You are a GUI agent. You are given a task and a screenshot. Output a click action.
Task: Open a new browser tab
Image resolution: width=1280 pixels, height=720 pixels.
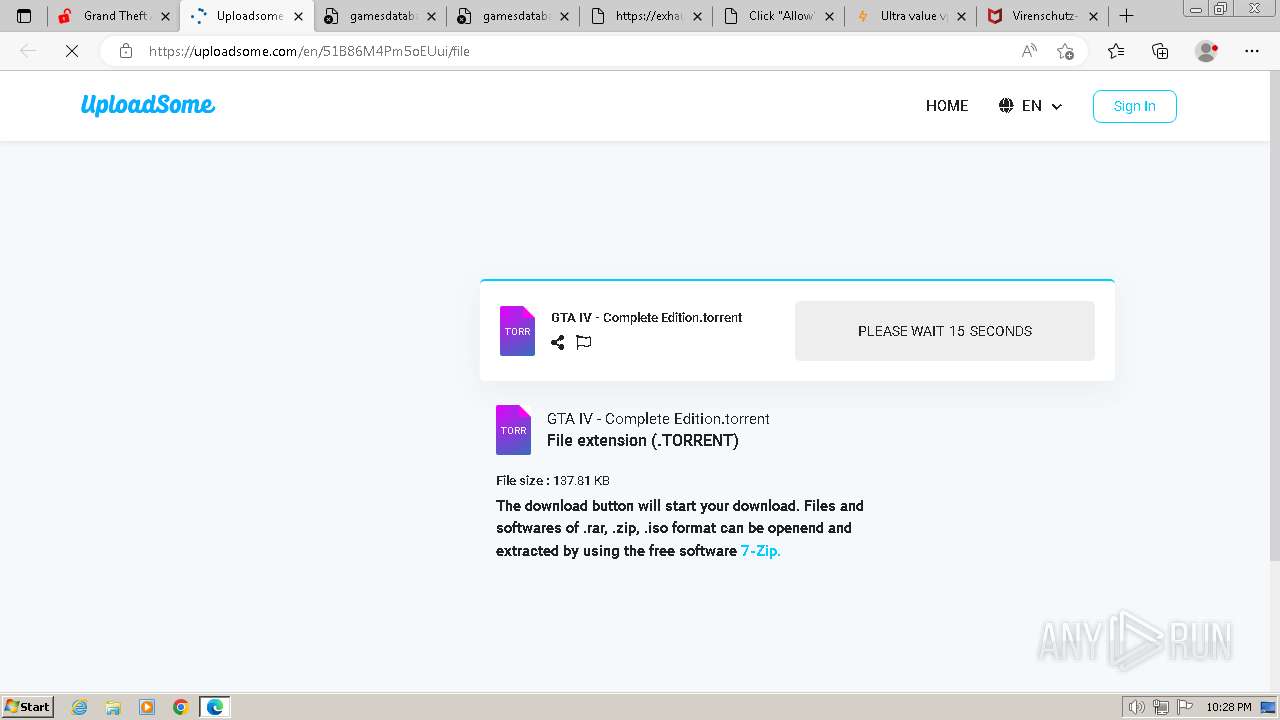point(1126,16)
